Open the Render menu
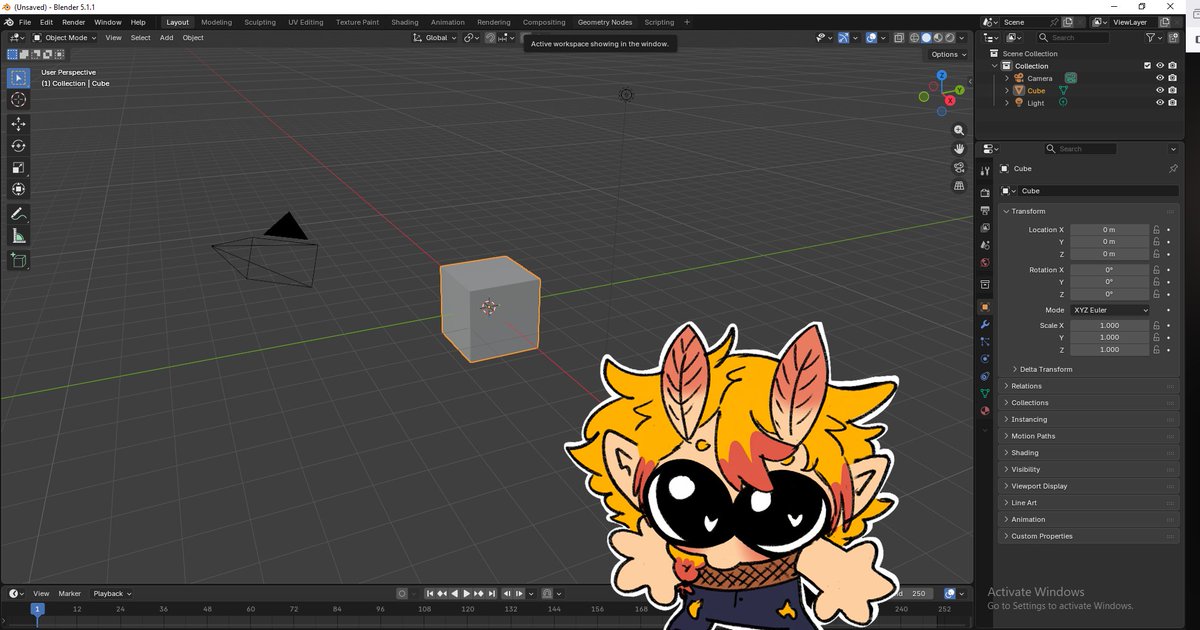Image resolution: width=1200 pixels, height=630 pixels. click(74, 22)
